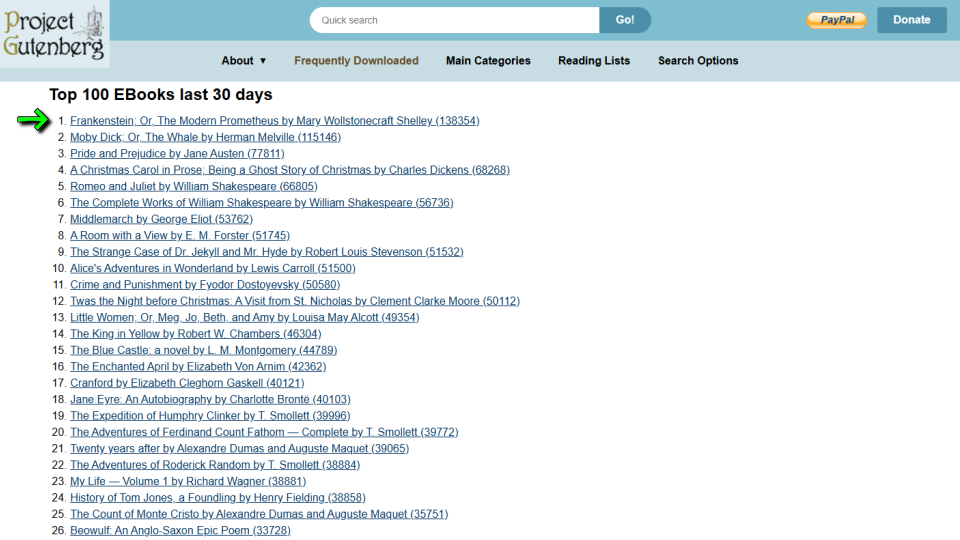Click The King in Yellow link
The image size is (960, 540).
point(195,334)
